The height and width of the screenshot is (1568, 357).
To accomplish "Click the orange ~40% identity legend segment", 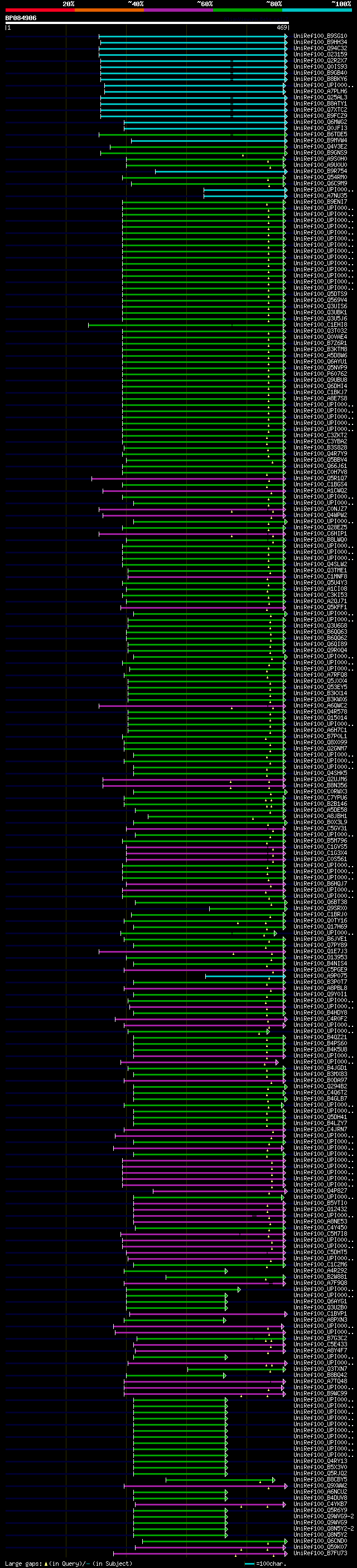I will [109, 9].
